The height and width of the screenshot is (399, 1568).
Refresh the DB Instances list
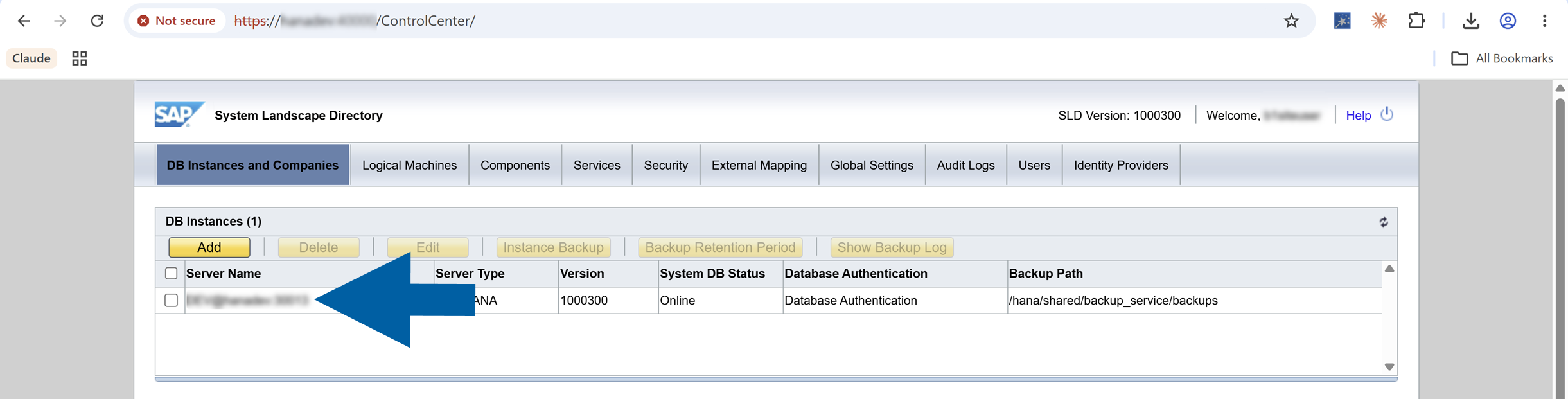[x=1383, y=222]
